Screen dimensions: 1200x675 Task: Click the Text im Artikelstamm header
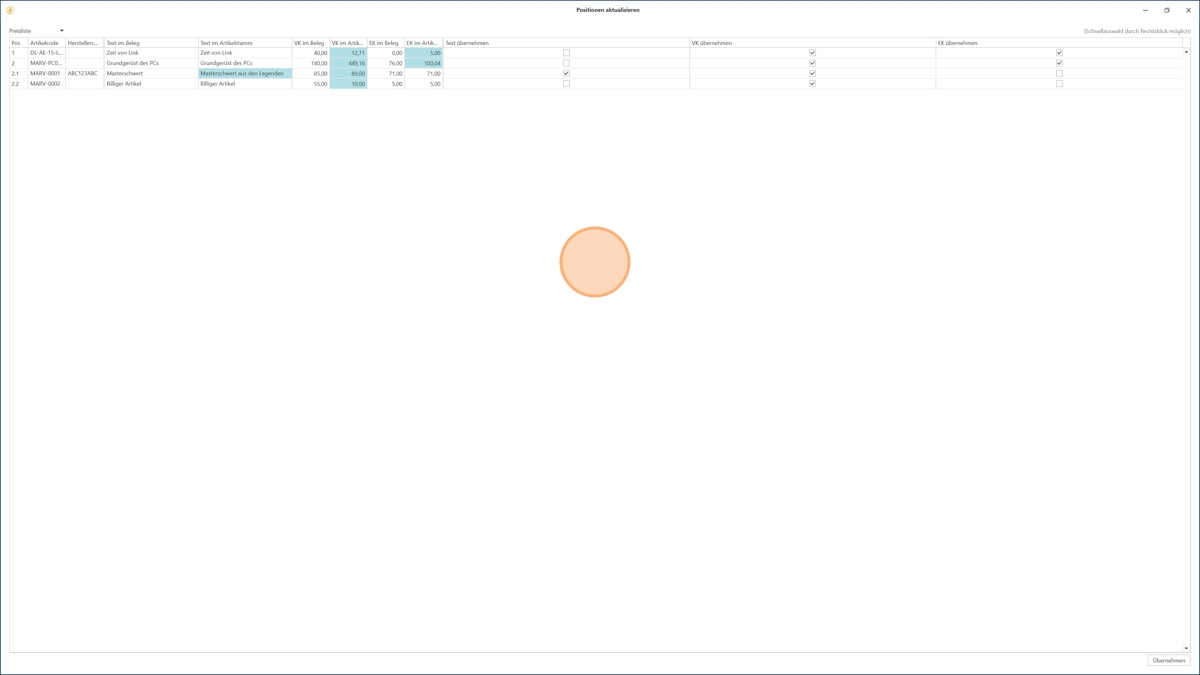244,43
